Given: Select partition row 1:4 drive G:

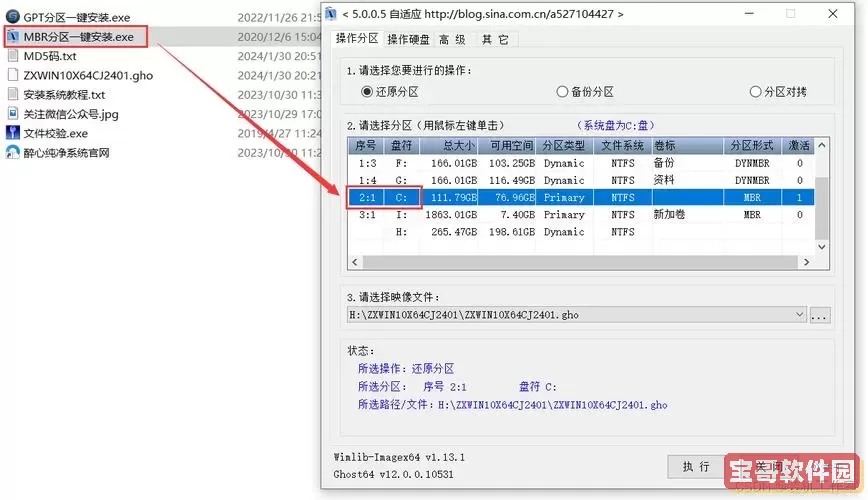Looking at the screenshot, I should 581,181.
